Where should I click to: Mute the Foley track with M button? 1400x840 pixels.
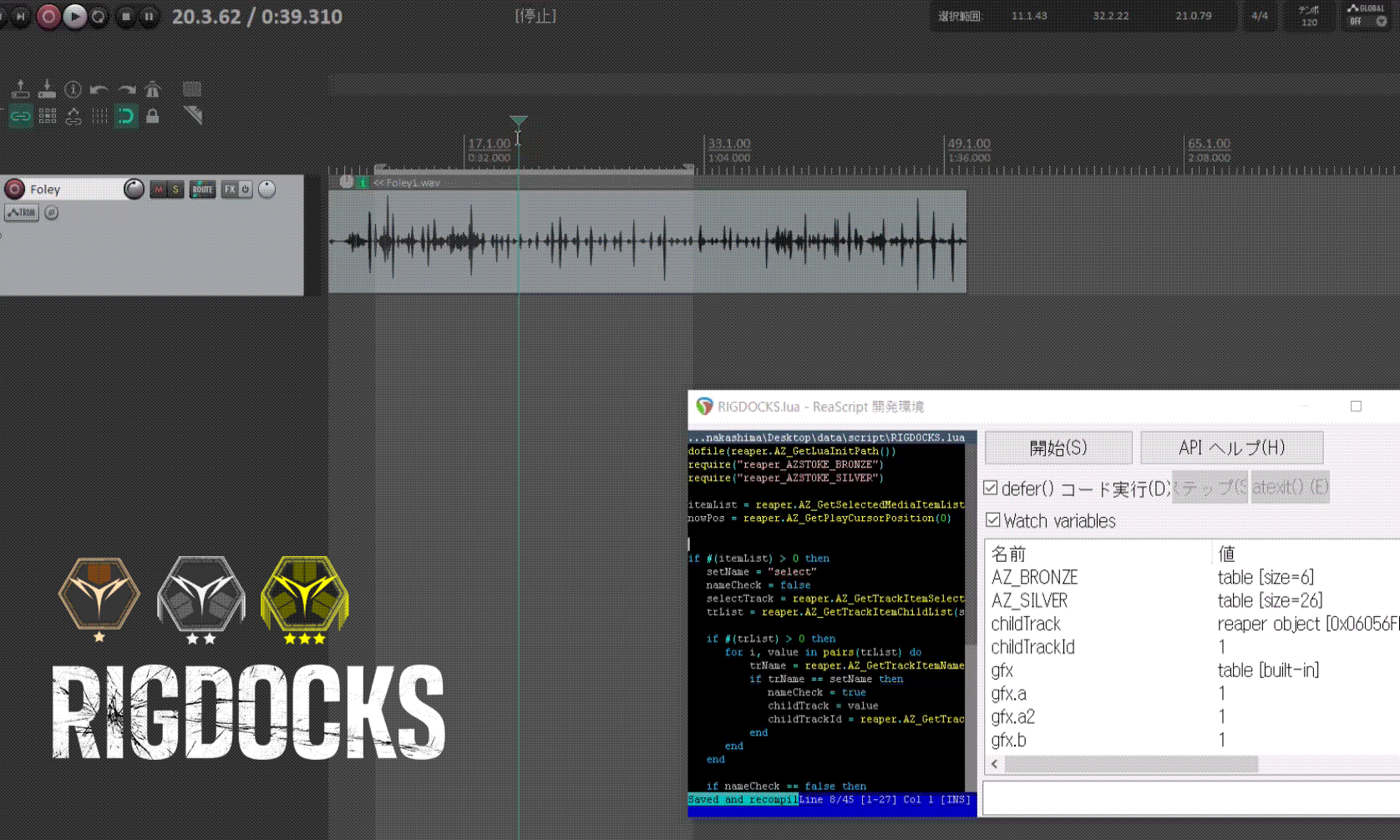(x=159, y=190)
